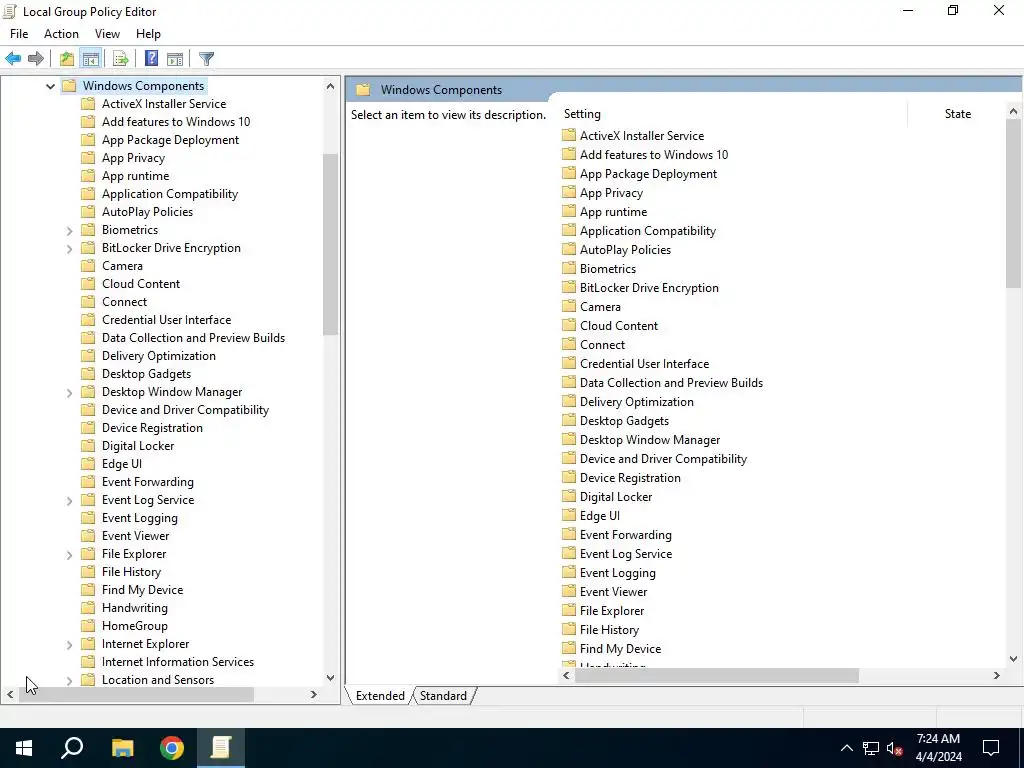Click the network tray icon
1024x768 pixels.
click(871, 748)
